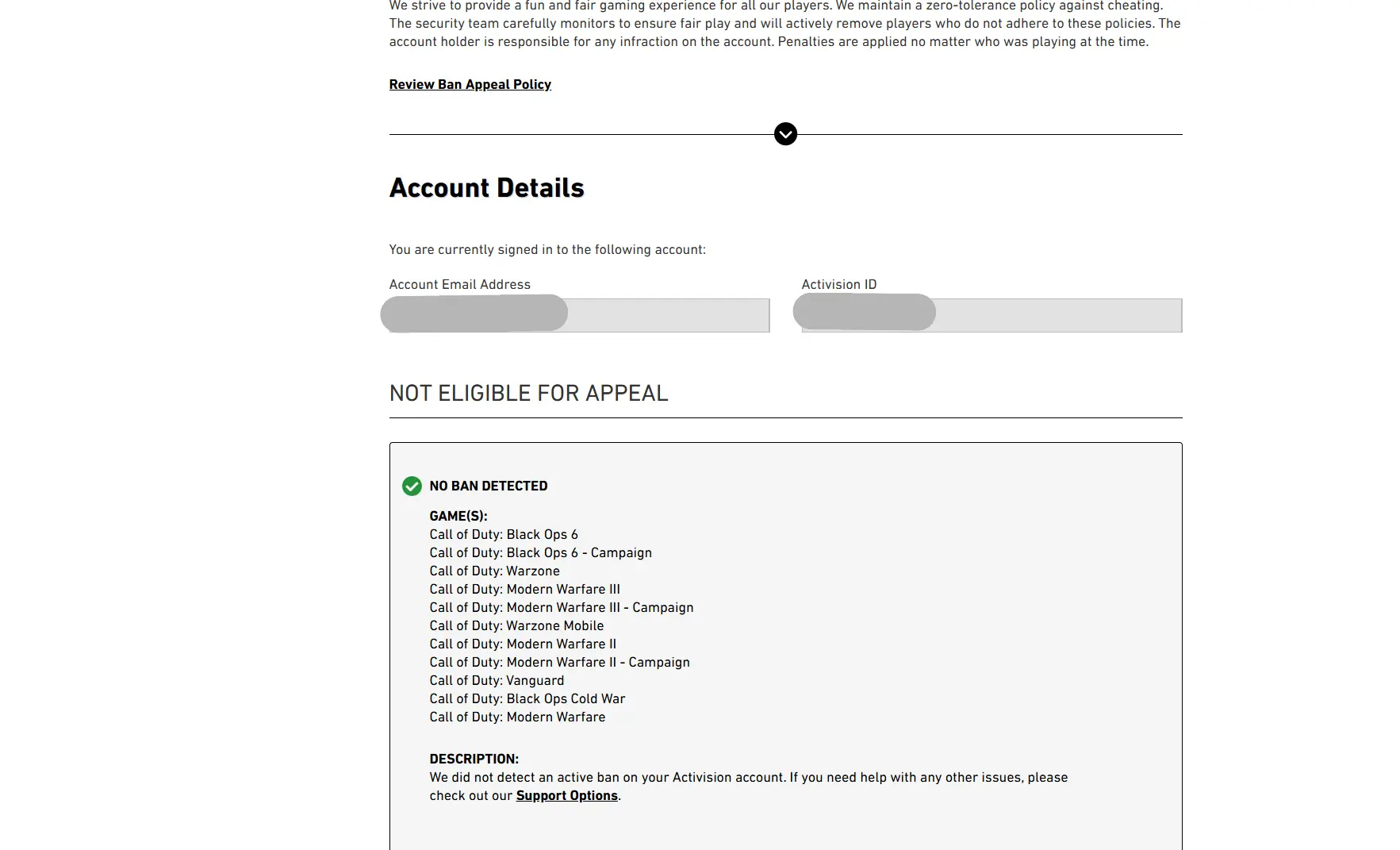Click the GAME(S): label
The width and height of the screenshot is (1400, 850).
point(458,516)
